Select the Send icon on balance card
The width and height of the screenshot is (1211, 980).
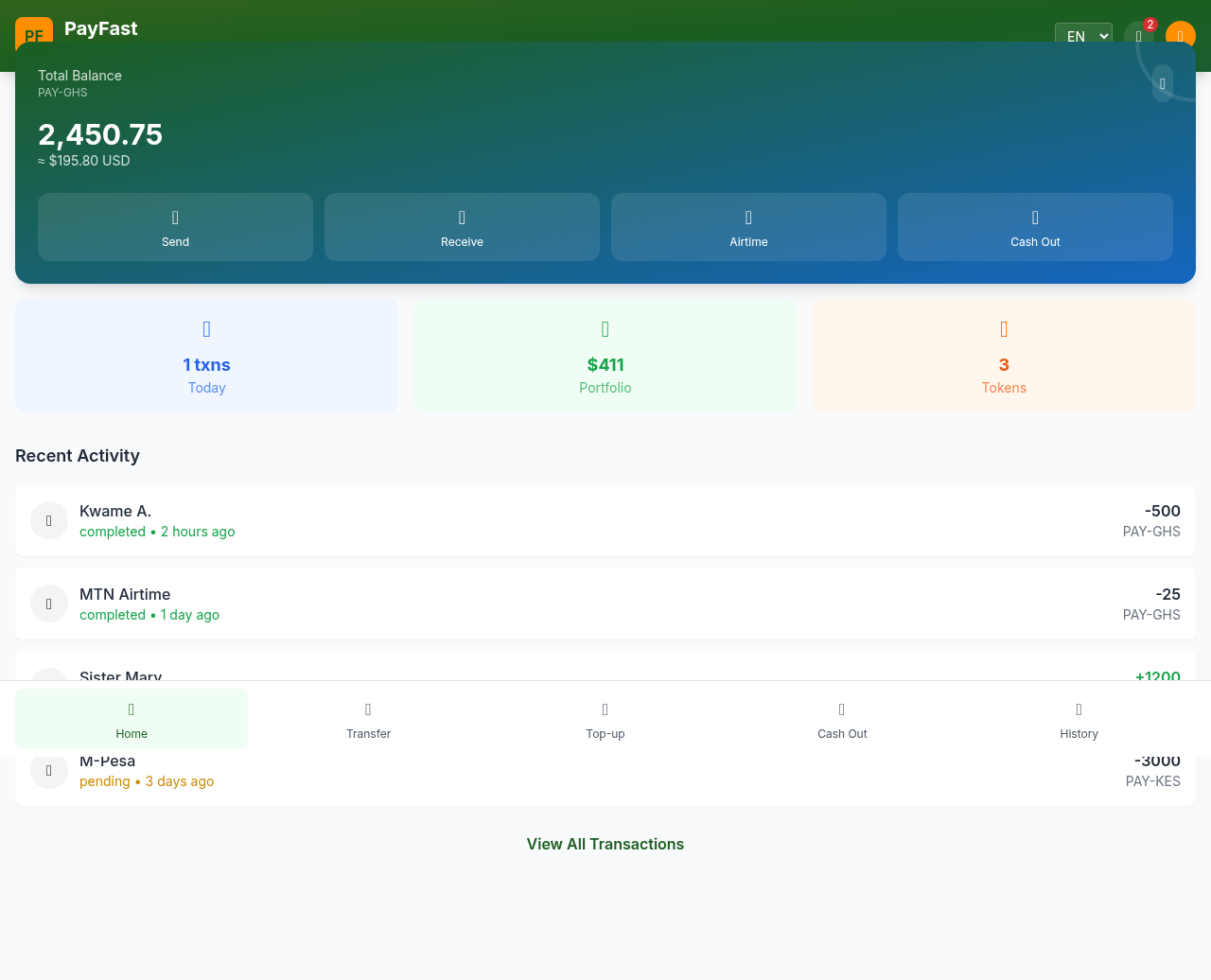pos(175,219)
